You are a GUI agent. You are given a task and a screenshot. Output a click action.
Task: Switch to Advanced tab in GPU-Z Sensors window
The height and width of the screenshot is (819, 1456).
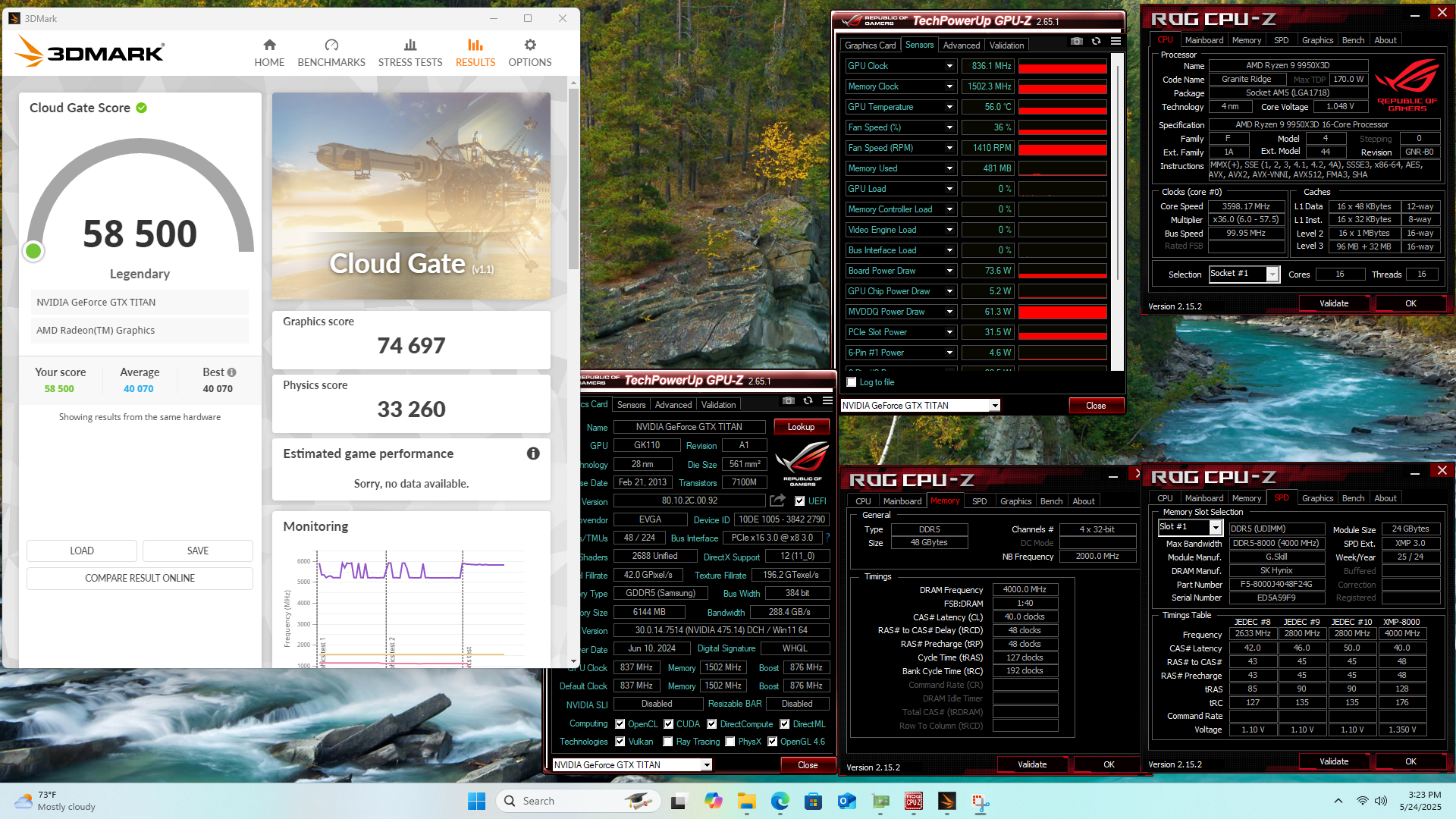click(962, 45)
